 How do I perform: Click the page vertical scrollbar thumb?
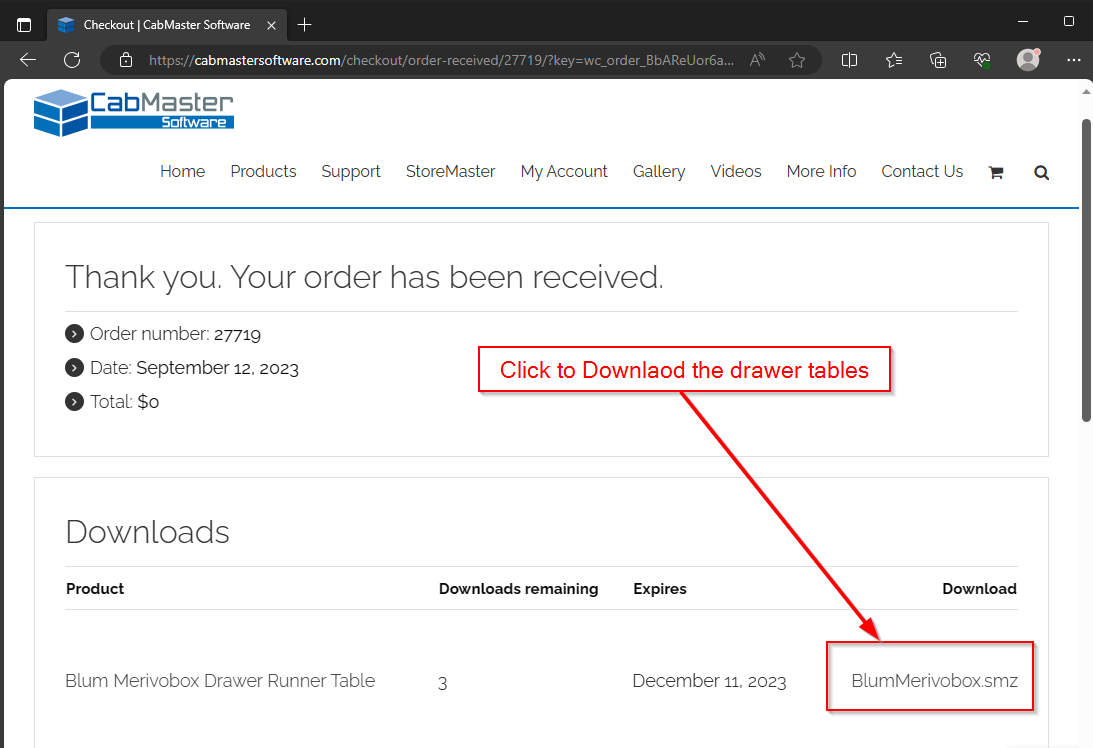(1086, 270)
